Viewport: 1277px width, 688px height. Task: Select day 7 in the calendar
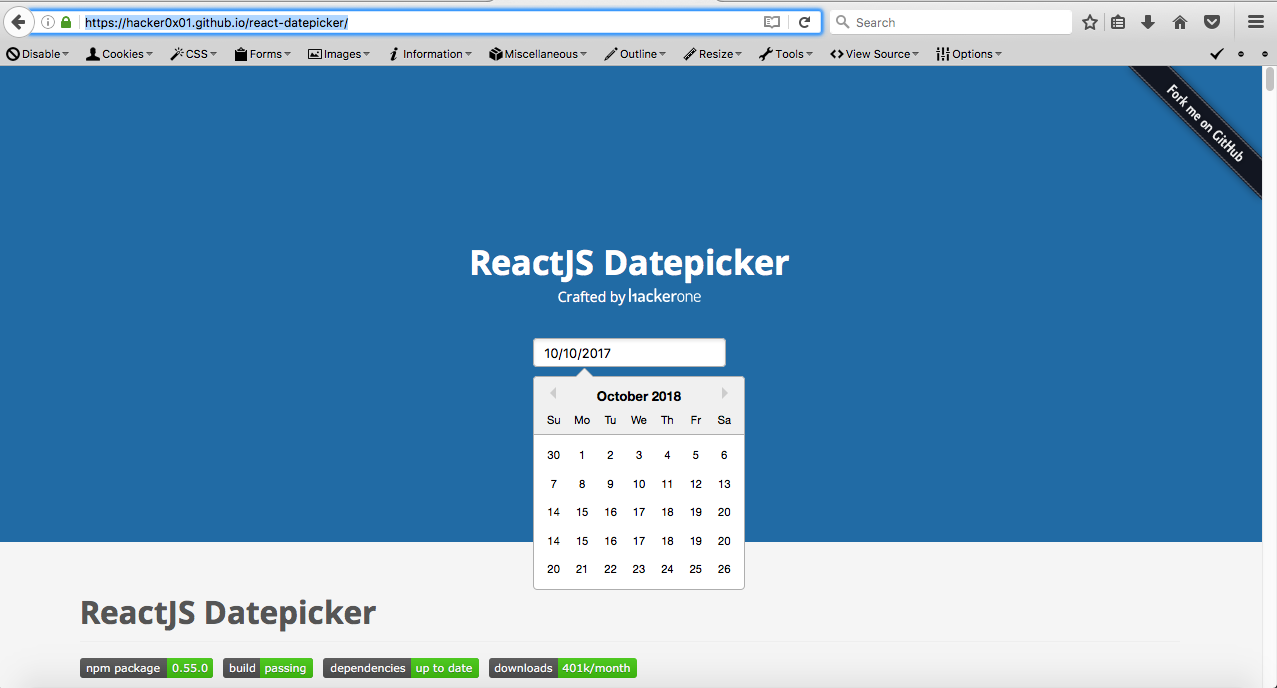tap(554, 484)
